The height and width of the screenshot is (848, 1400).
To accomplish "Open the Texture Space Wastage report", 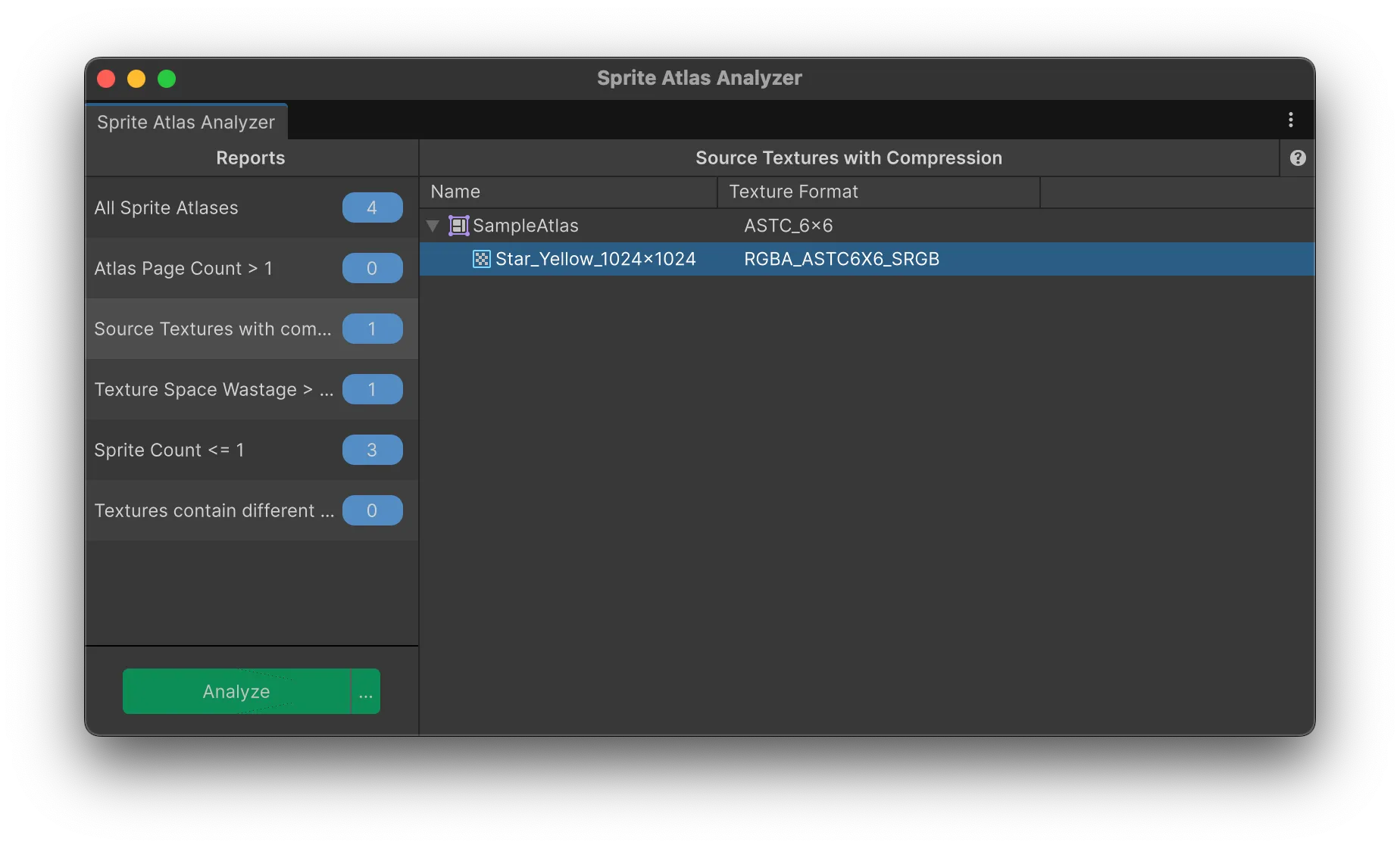I will 214,389.
